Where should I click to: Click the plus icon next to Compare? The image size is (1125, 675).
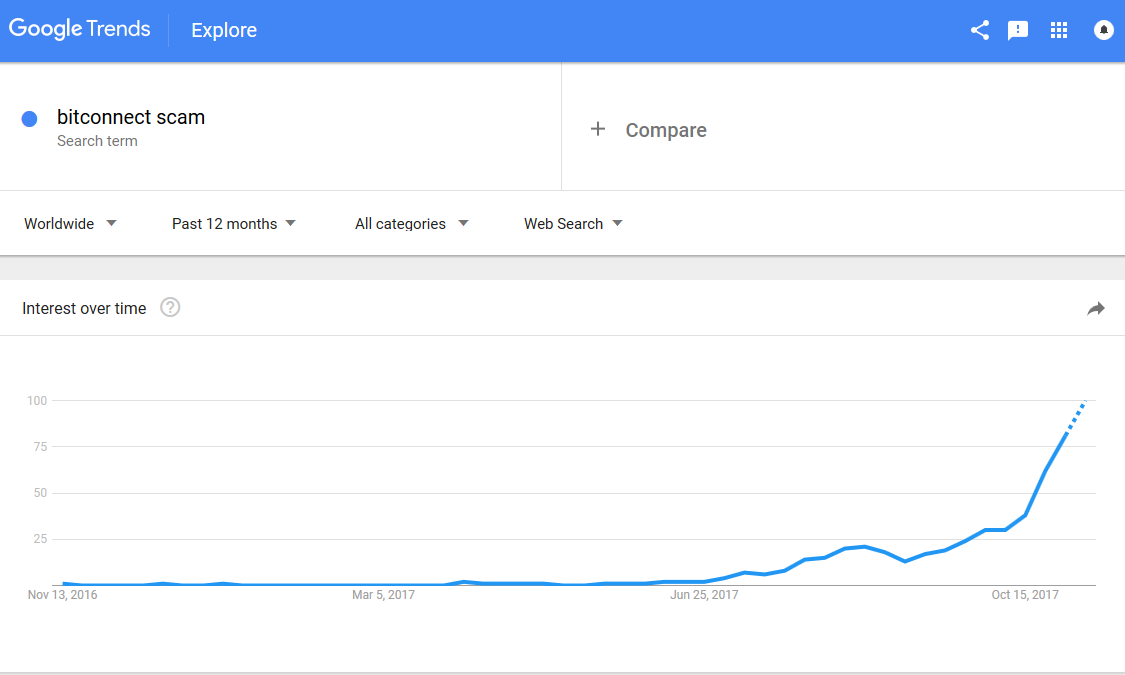tap(598, 129)
